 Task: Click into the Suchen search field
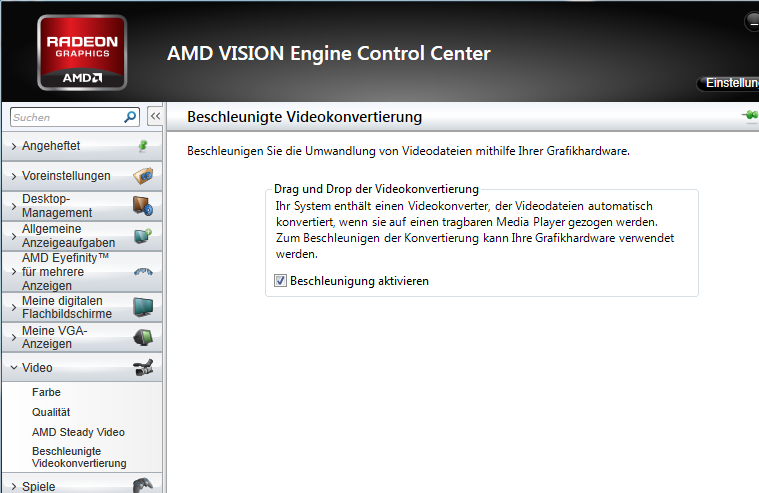click(67, 117)
